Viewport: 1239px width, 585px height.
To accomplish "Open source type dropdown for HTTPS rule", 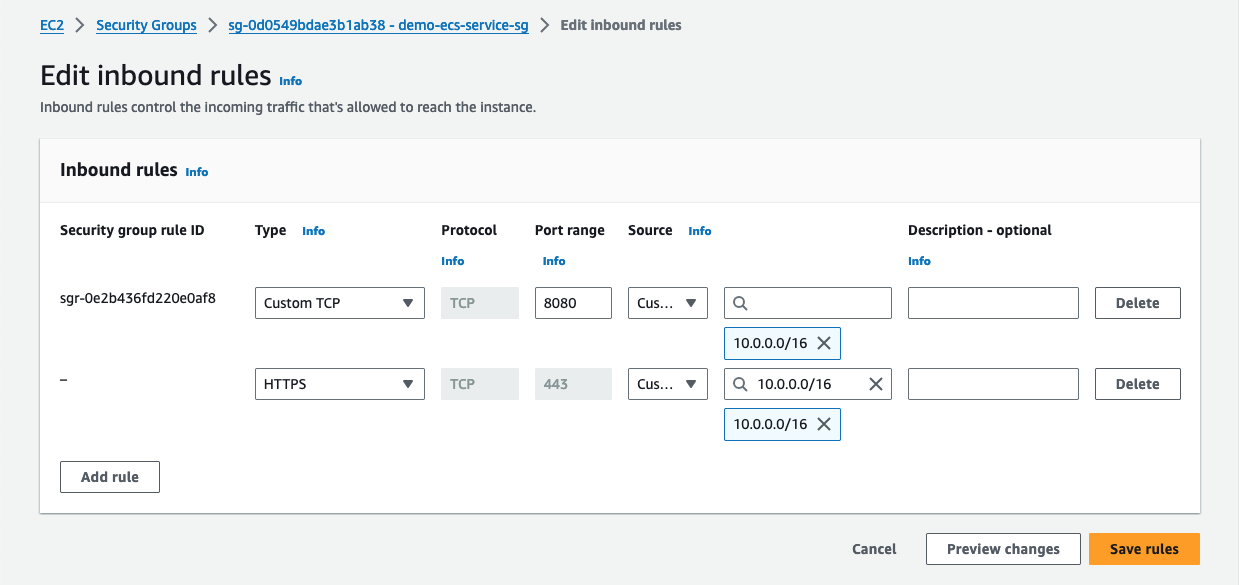I will [667, 384].
